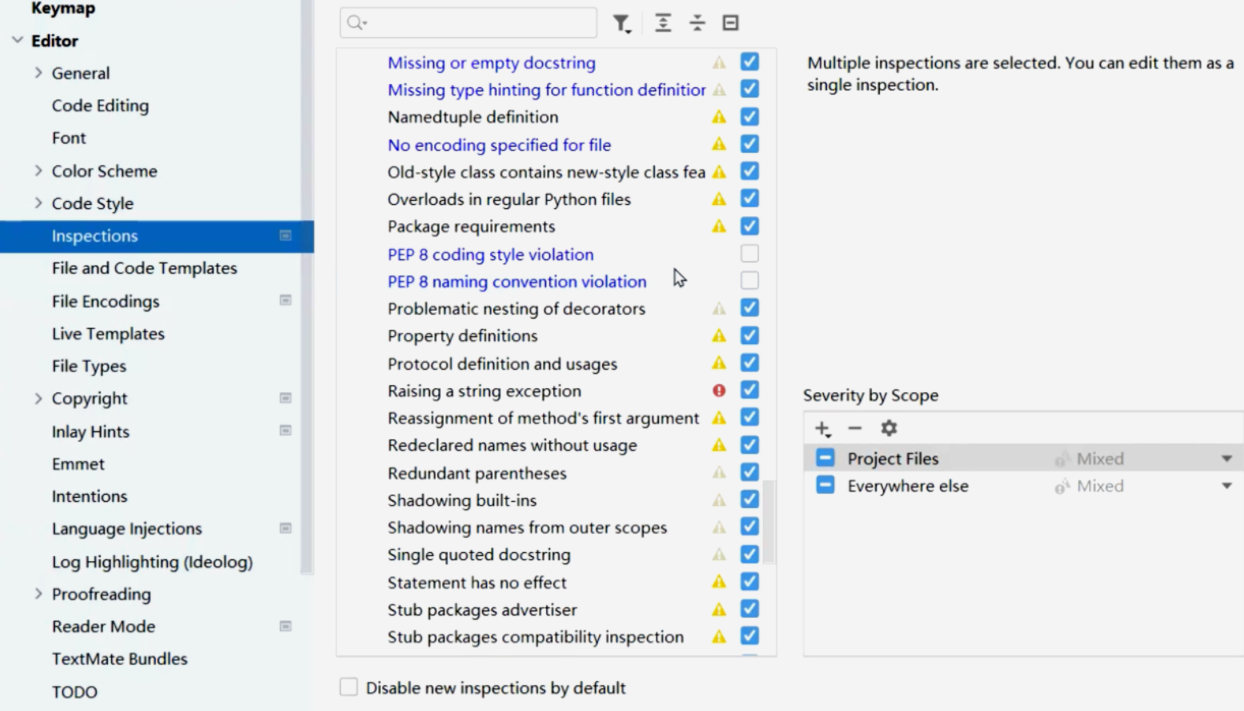Screen dimensions: 1244x711
Task: Click the inspections list vertical scrollbar
Action: (769, 522)
